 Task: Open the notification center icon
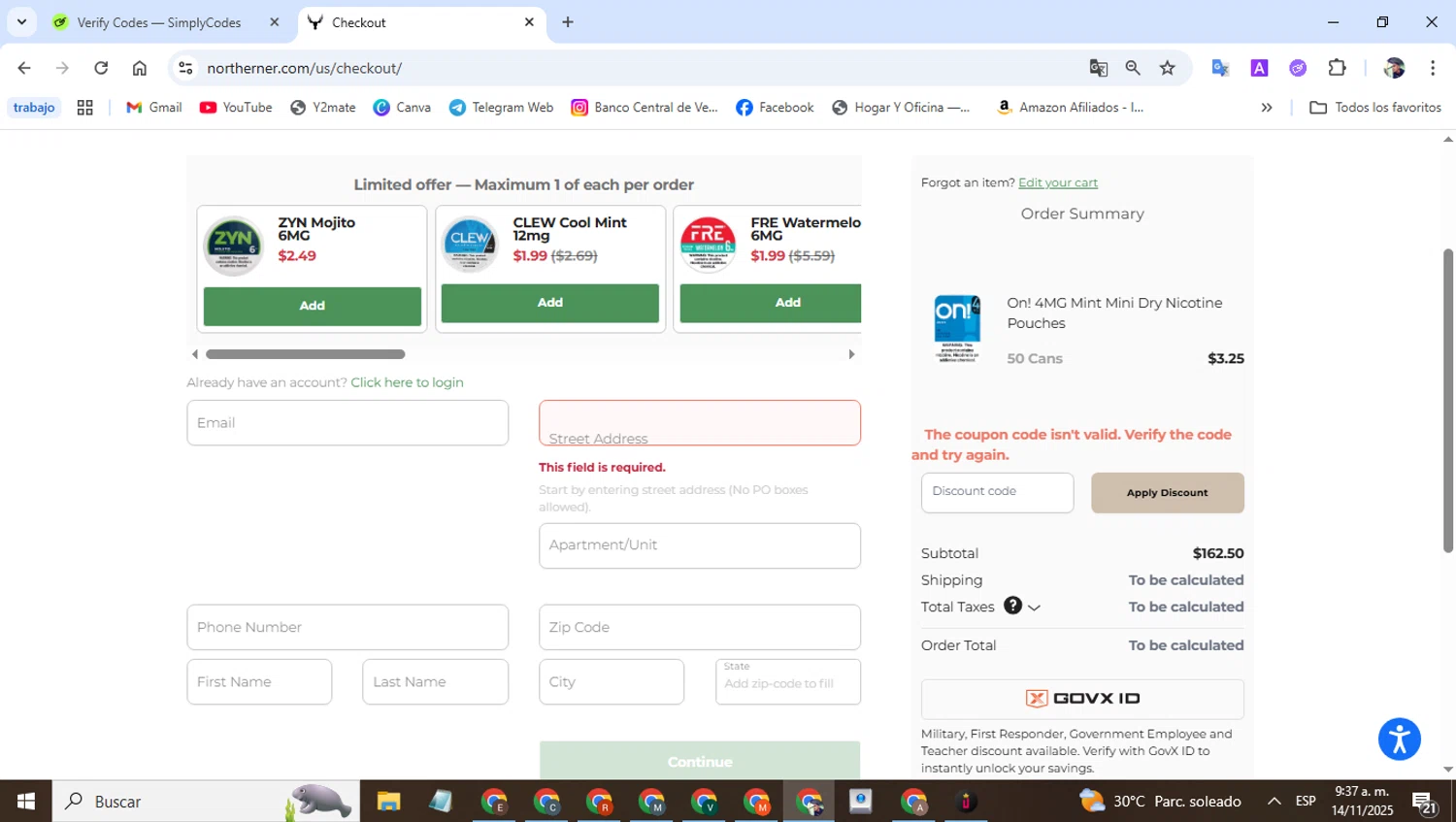tap(1425, 803)
